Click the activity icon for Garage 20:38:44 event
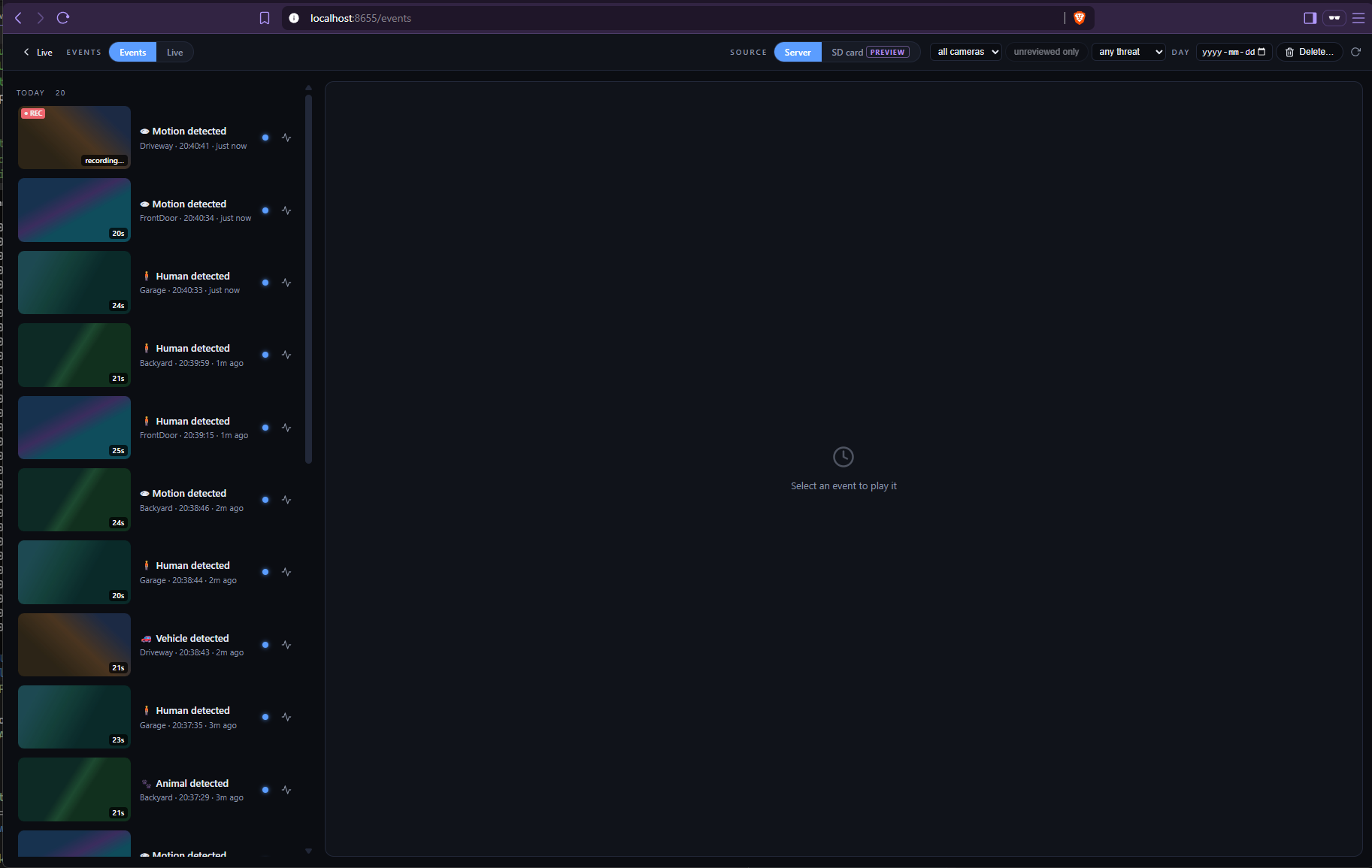The height and width of the screenshot is (868, 1372). click(x=286, y=572)
